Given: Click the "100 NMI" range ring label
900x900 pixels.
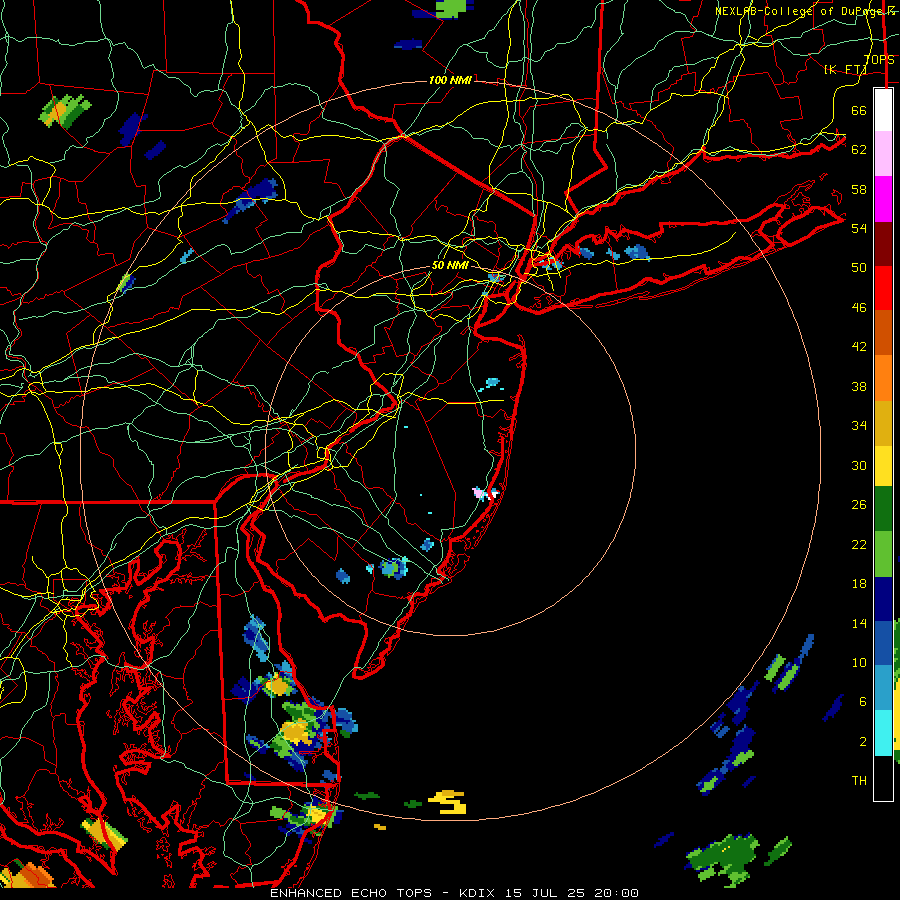Looking at the screenshot, I should (x=450, y=80).
